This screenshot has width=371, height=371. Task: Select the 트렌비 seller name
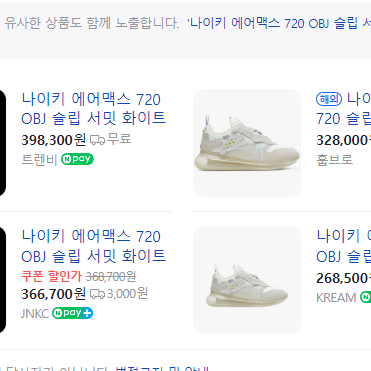39,159
